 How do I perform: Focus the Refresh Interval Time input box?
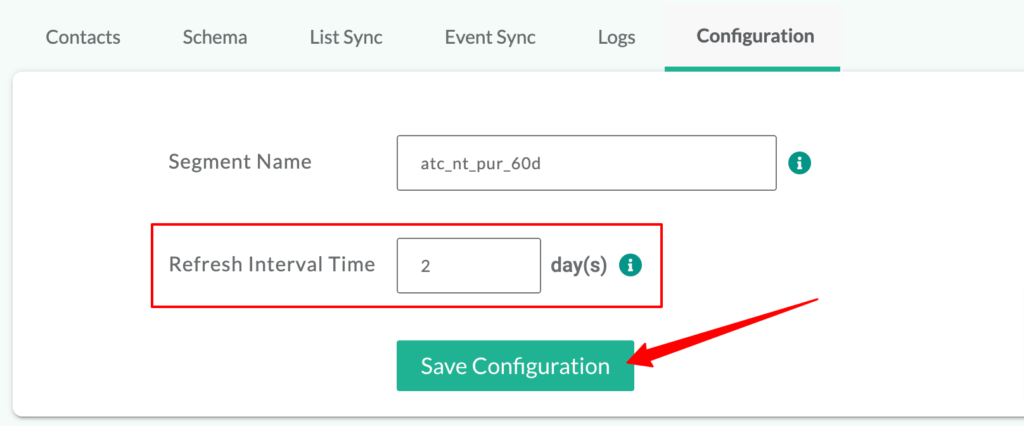coord(469,265)
